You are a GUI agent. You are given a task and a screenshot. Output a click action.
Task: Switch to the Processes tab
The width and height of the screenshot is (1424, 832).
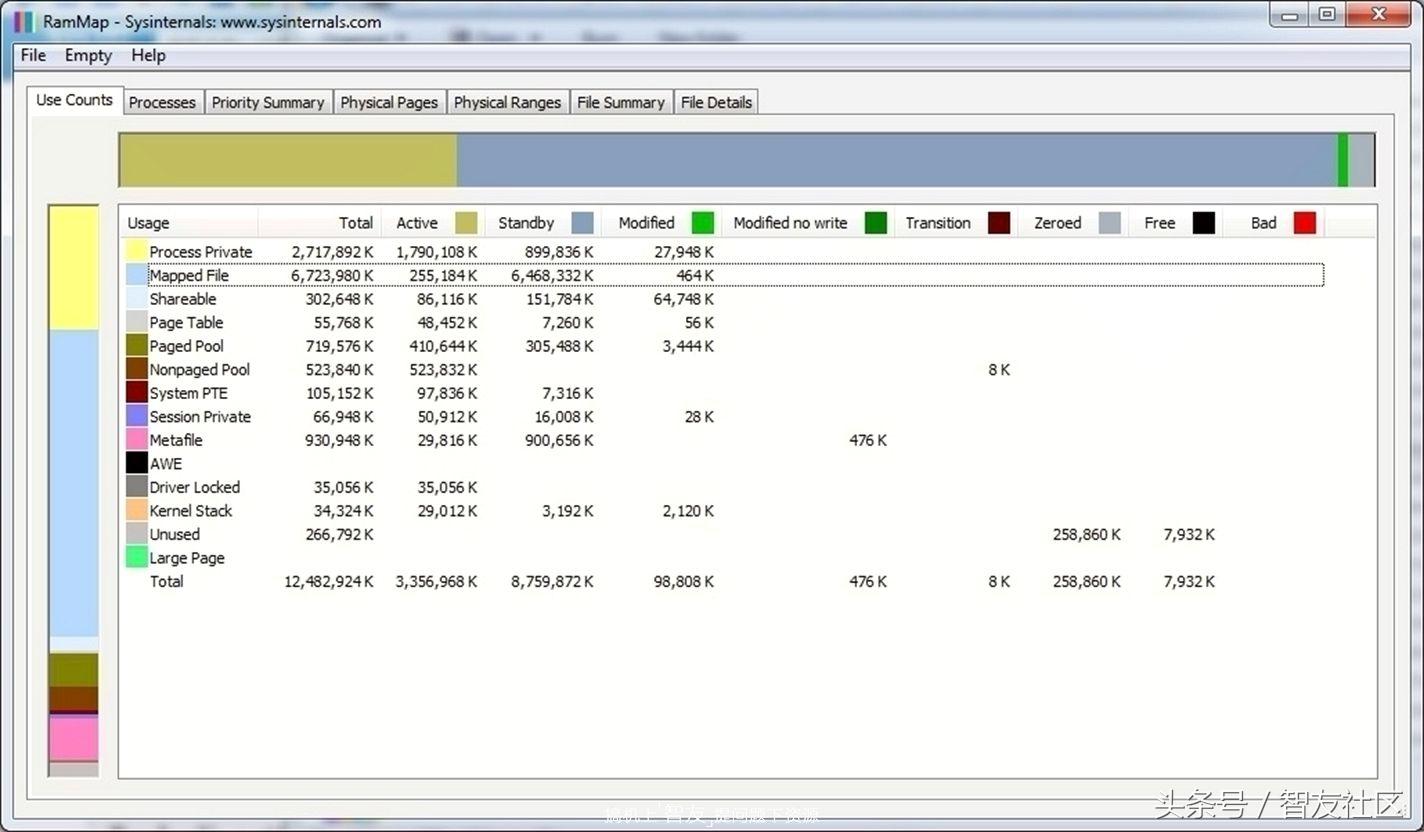(x=162, y=102)
